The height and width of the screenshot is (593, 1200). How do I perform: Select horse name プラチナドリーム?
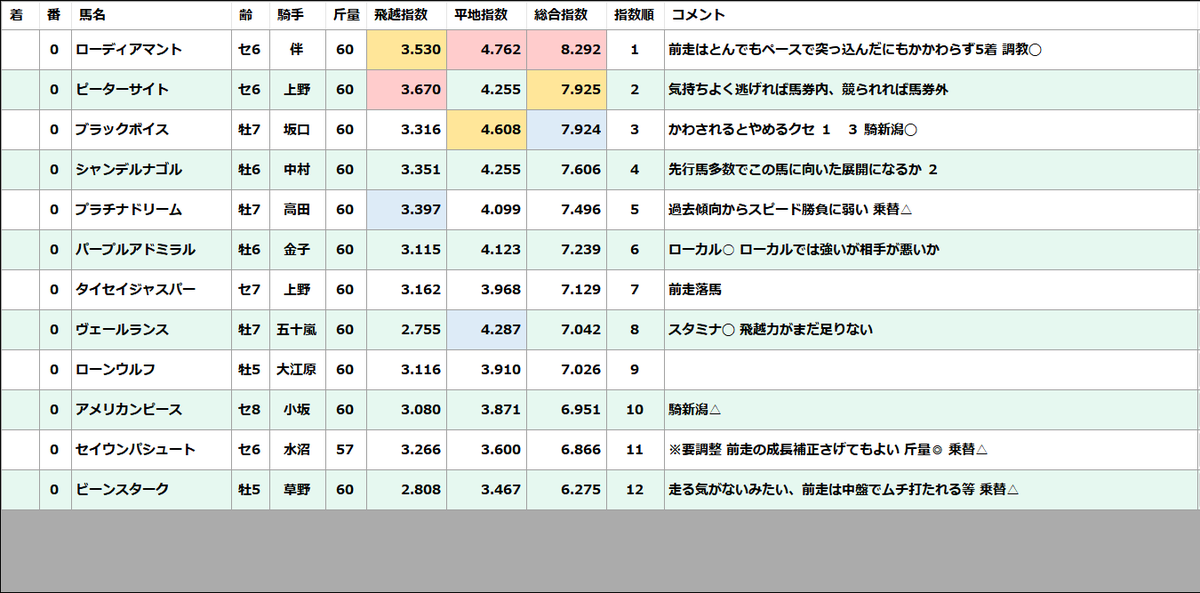tap(129, 210)
